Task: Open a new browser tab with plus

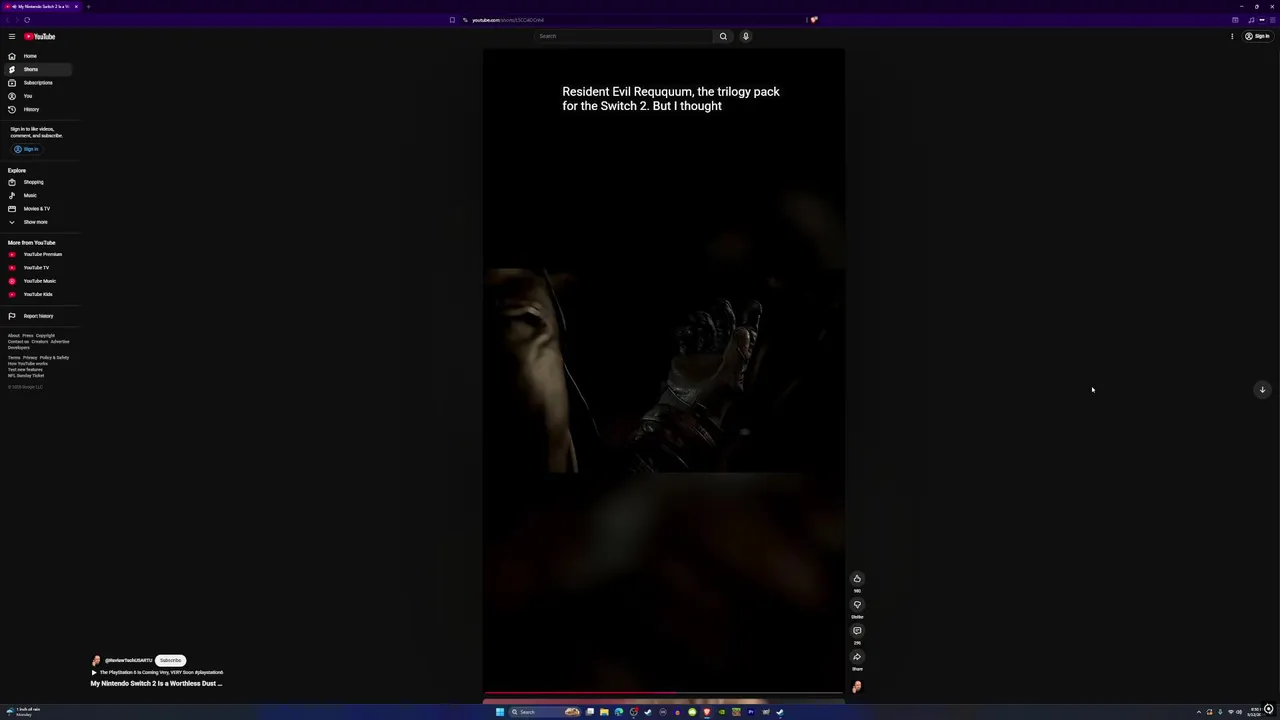Action: (88, 6)
